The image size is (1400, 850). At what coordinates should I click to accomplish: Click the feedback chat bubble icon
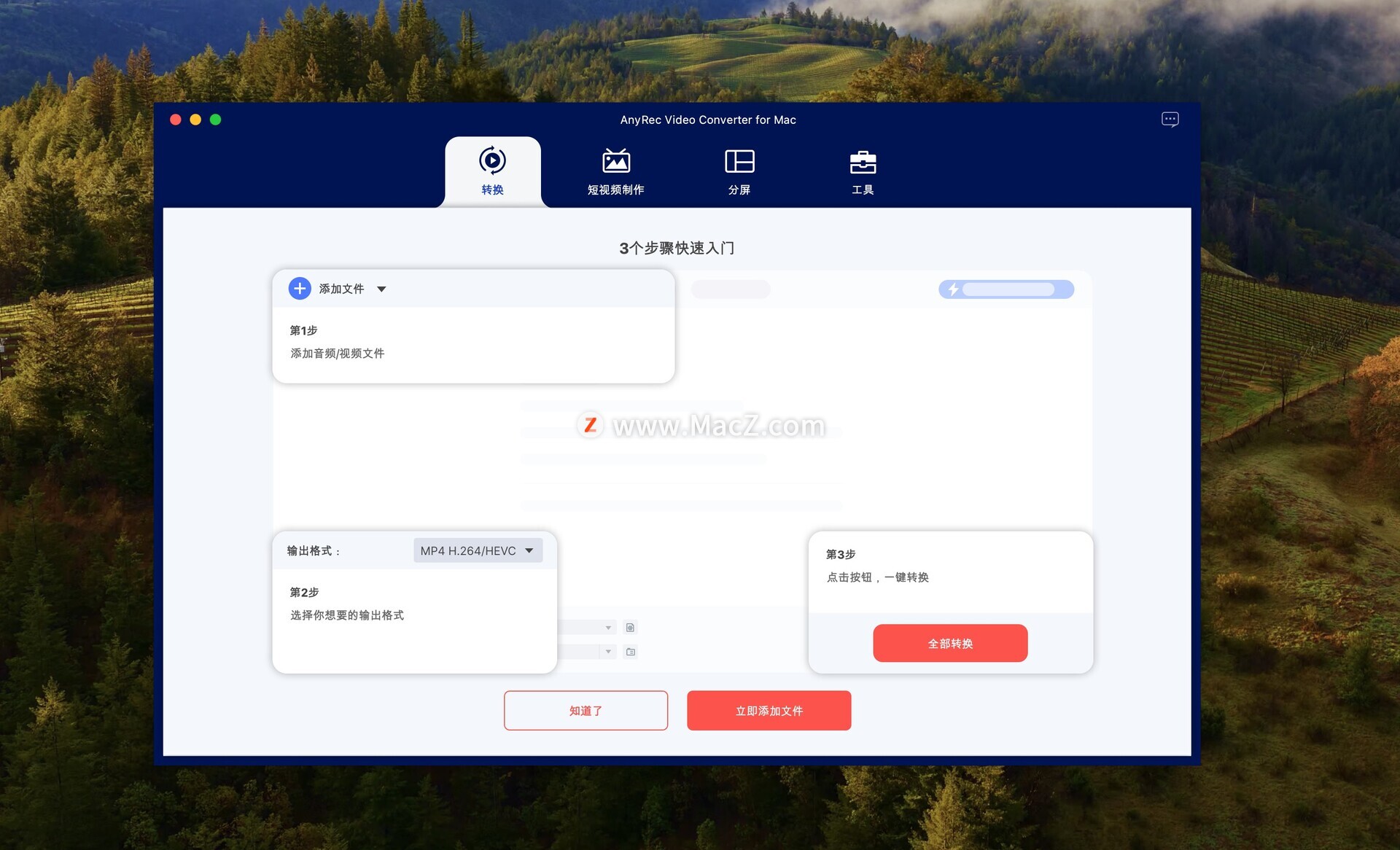(x=1170, y=120)
